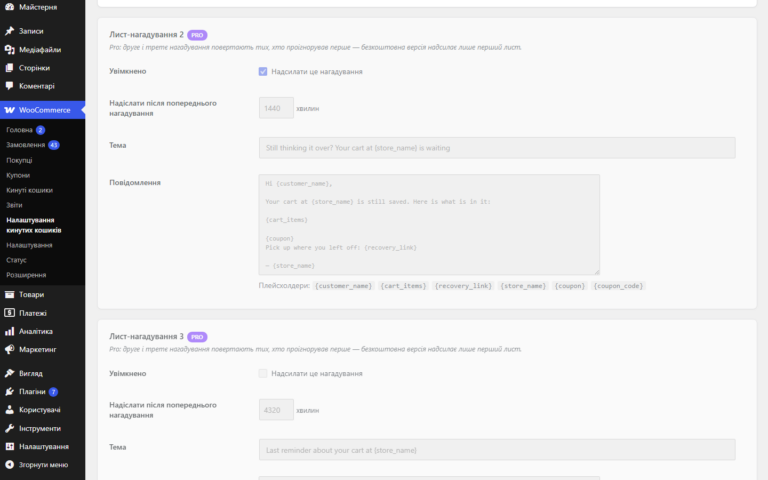Click the 'Лист-нагадування 3' section heading

146,336
